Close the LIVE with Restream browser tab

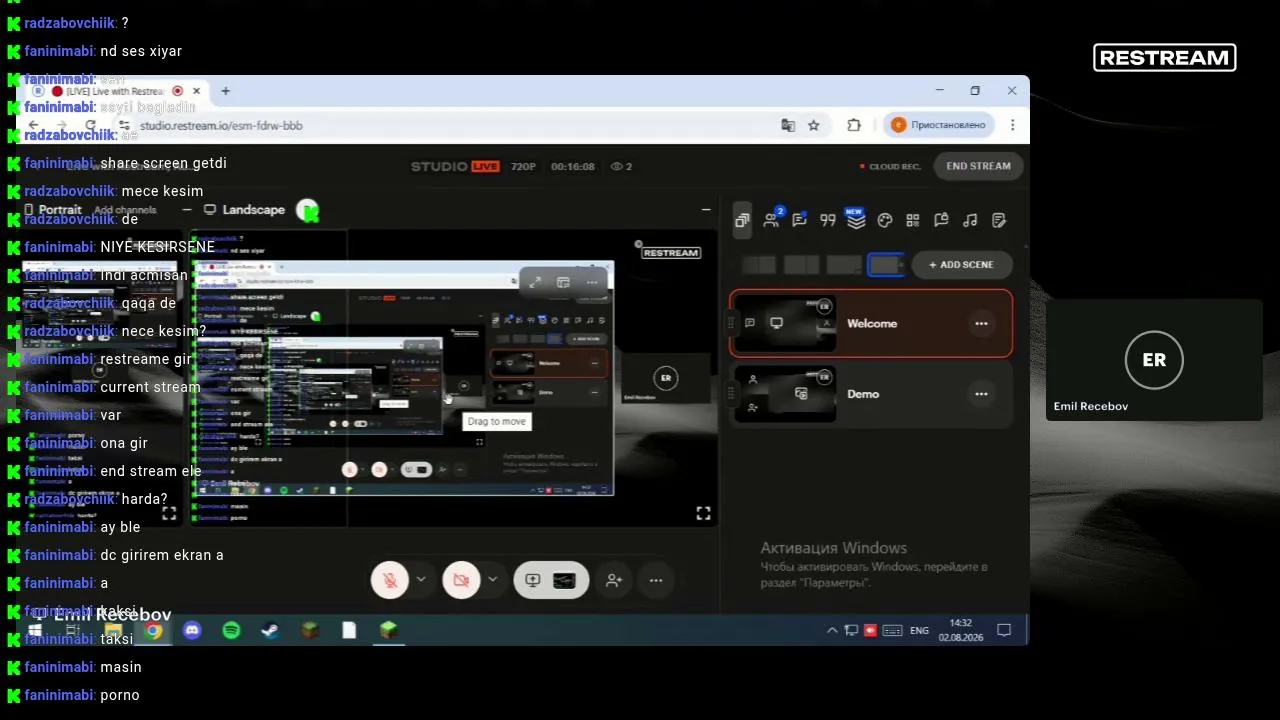(x=196, y=91)
